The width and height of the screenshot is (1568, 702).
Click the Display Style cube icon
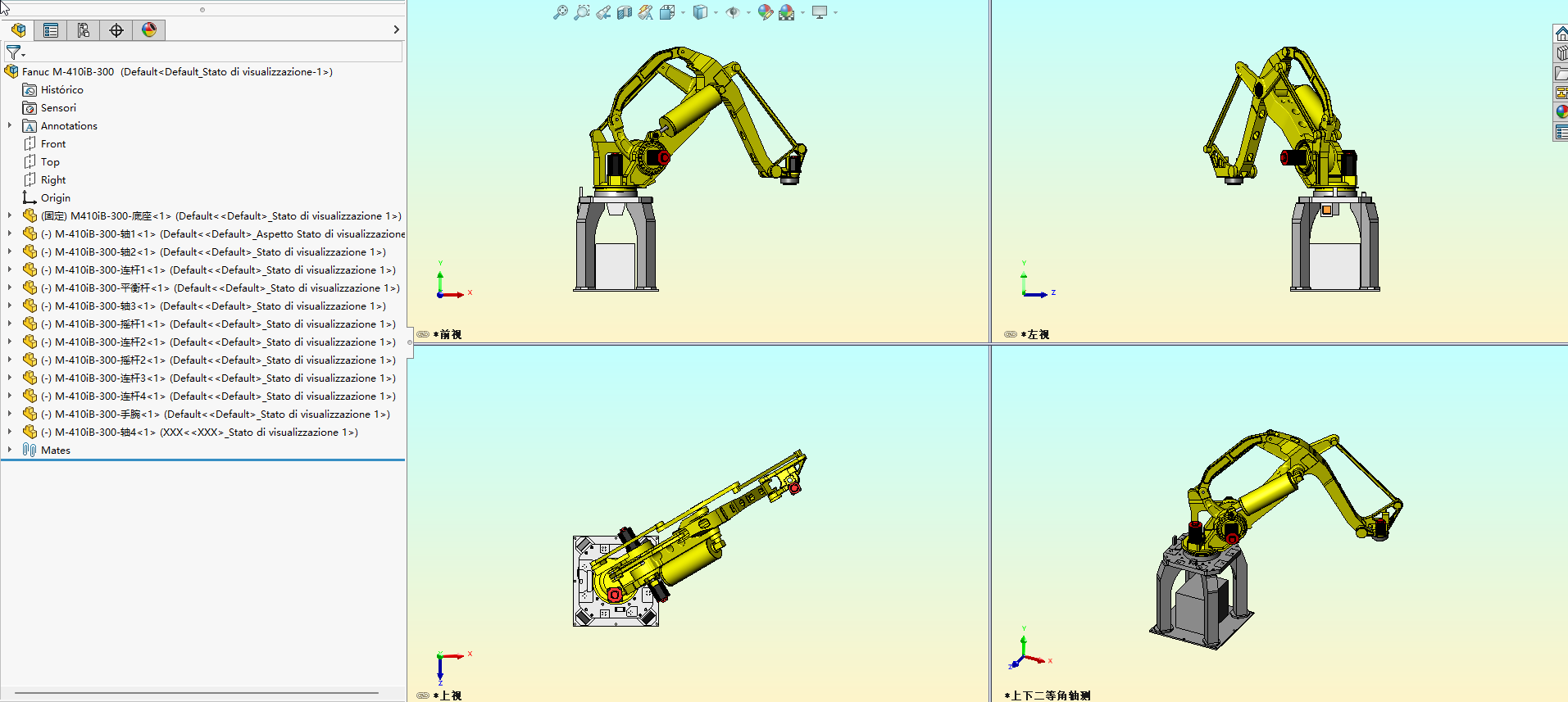(700, 12)
